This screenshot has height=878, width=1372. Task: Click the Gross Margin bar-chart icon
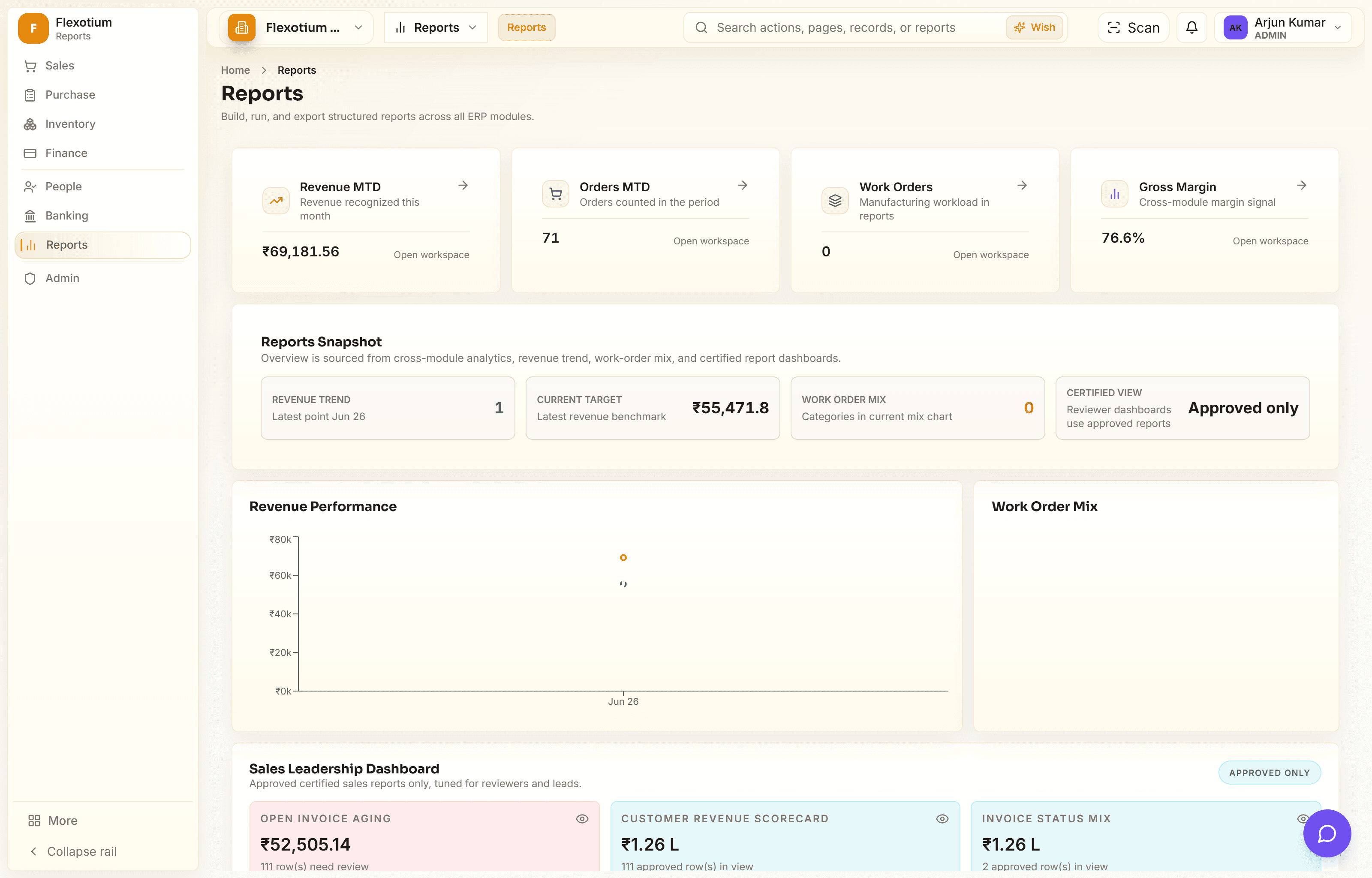1114,194
